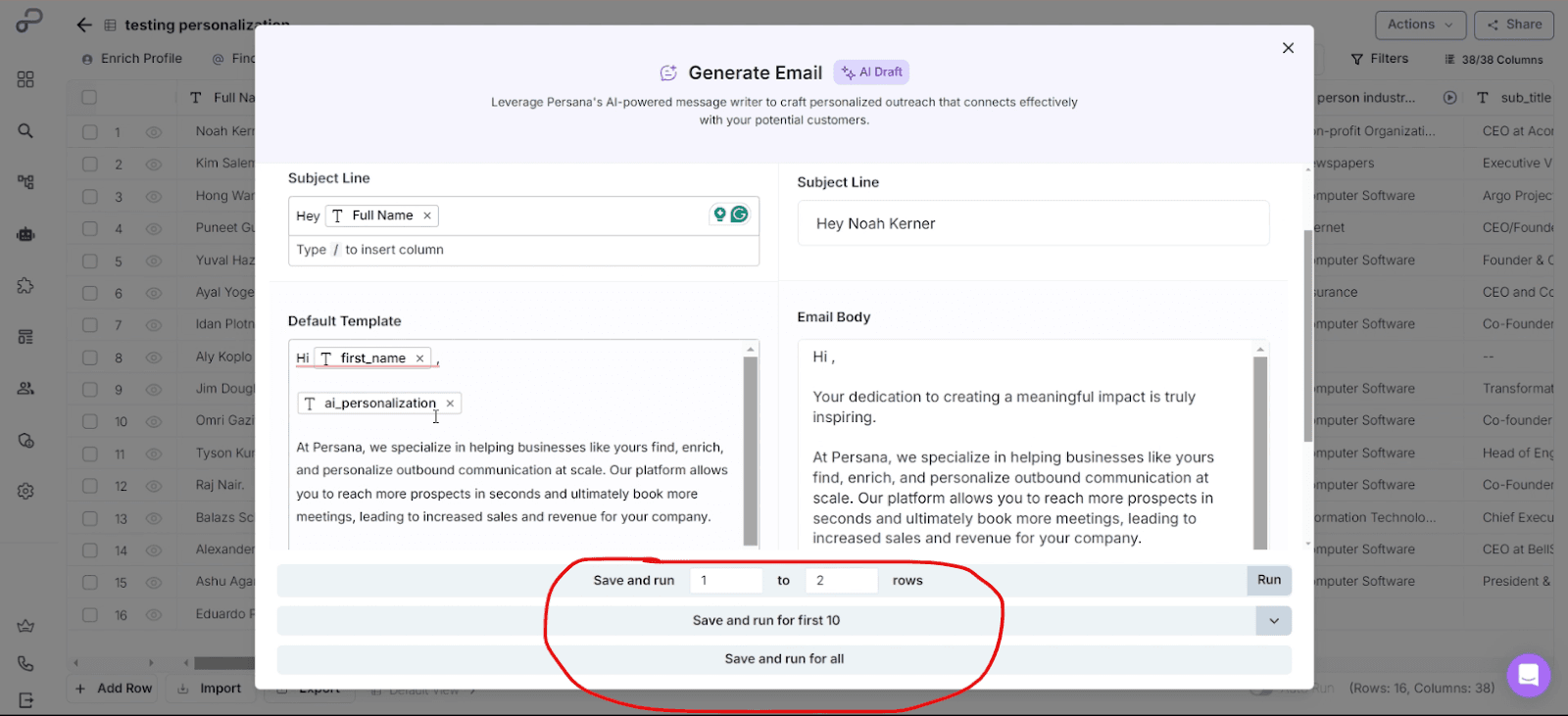
Task: Click the table's horizontal scrollbar
Action: (x=224, y=663)
